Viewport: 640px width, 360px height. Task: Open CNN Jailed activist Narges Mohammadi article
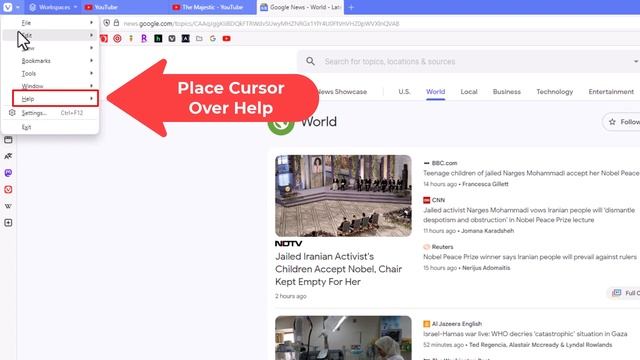tap(529, 215)
